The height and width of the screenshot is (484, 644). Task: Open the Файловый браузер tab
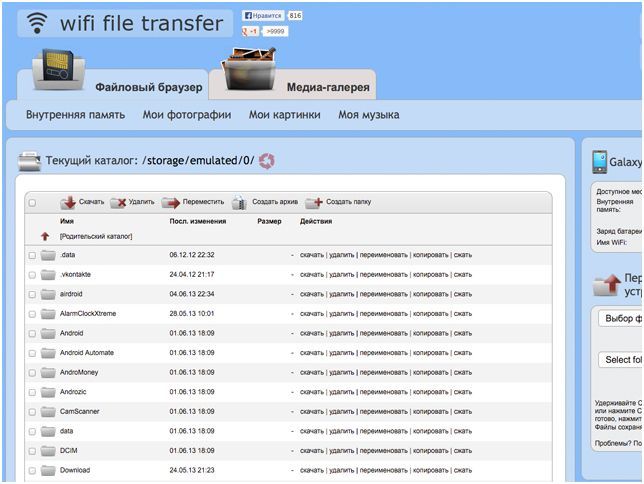(148, 87)
